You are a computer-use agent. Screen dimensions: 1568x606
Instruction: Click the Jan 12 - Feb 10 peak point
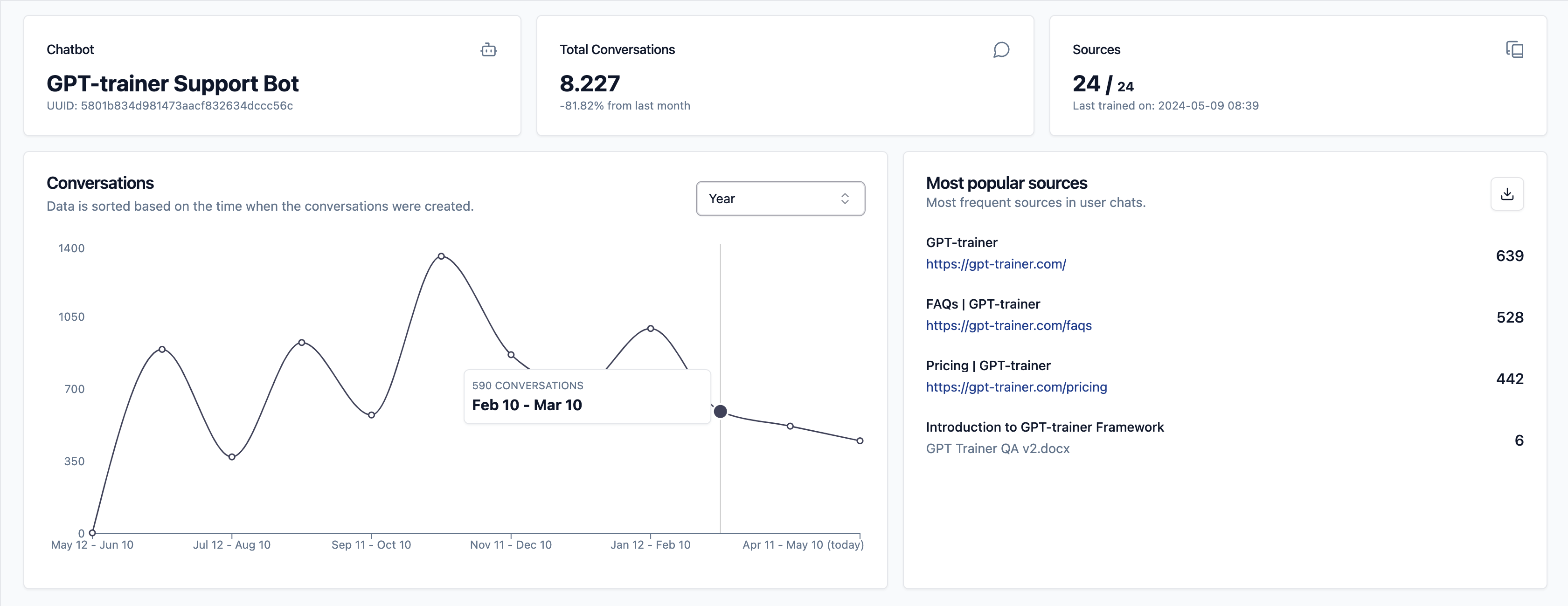point(650,329)
